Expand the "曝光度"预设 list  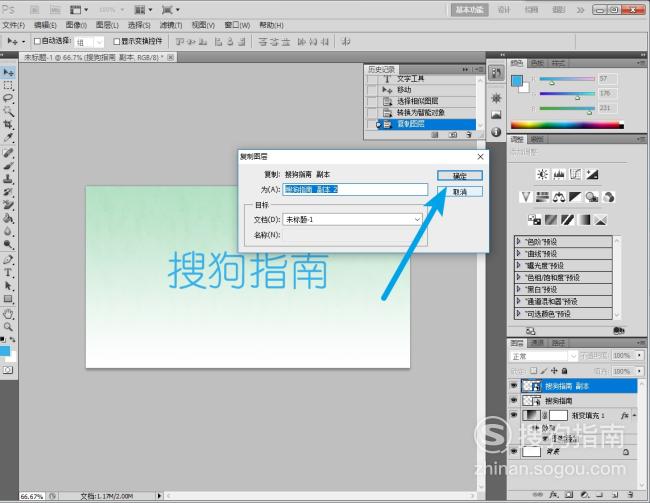pos(518,265)
